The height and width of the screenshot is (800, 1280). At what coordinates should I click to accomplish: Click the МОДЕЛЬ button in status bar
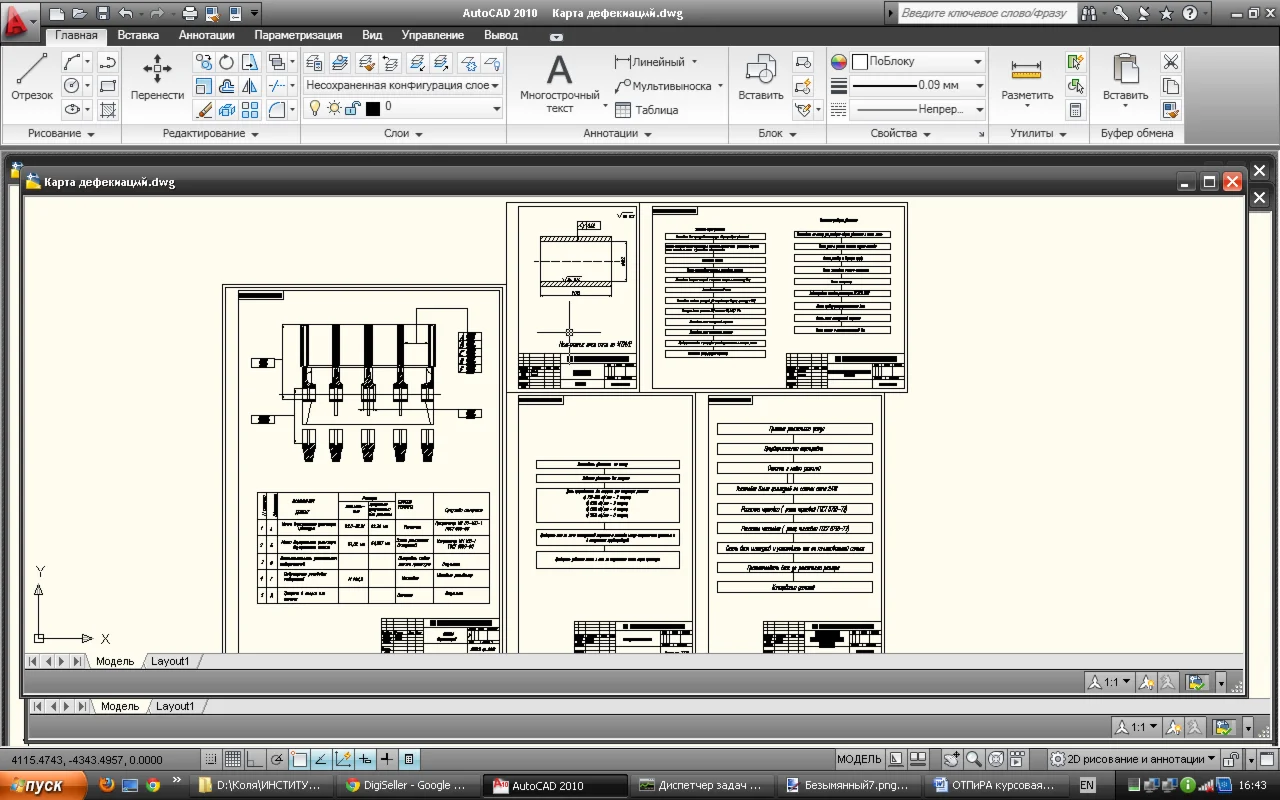(859, 759)
